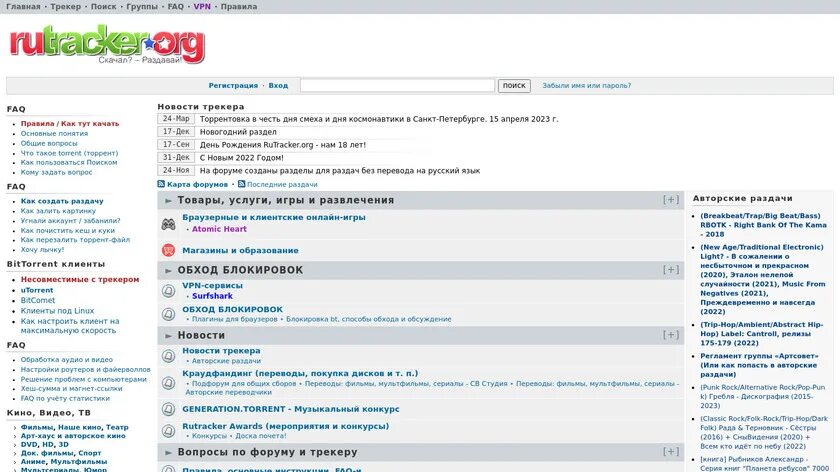The image size is (840, 472).
Task: Open Группы in top navigation
Action: coord(142,6)
